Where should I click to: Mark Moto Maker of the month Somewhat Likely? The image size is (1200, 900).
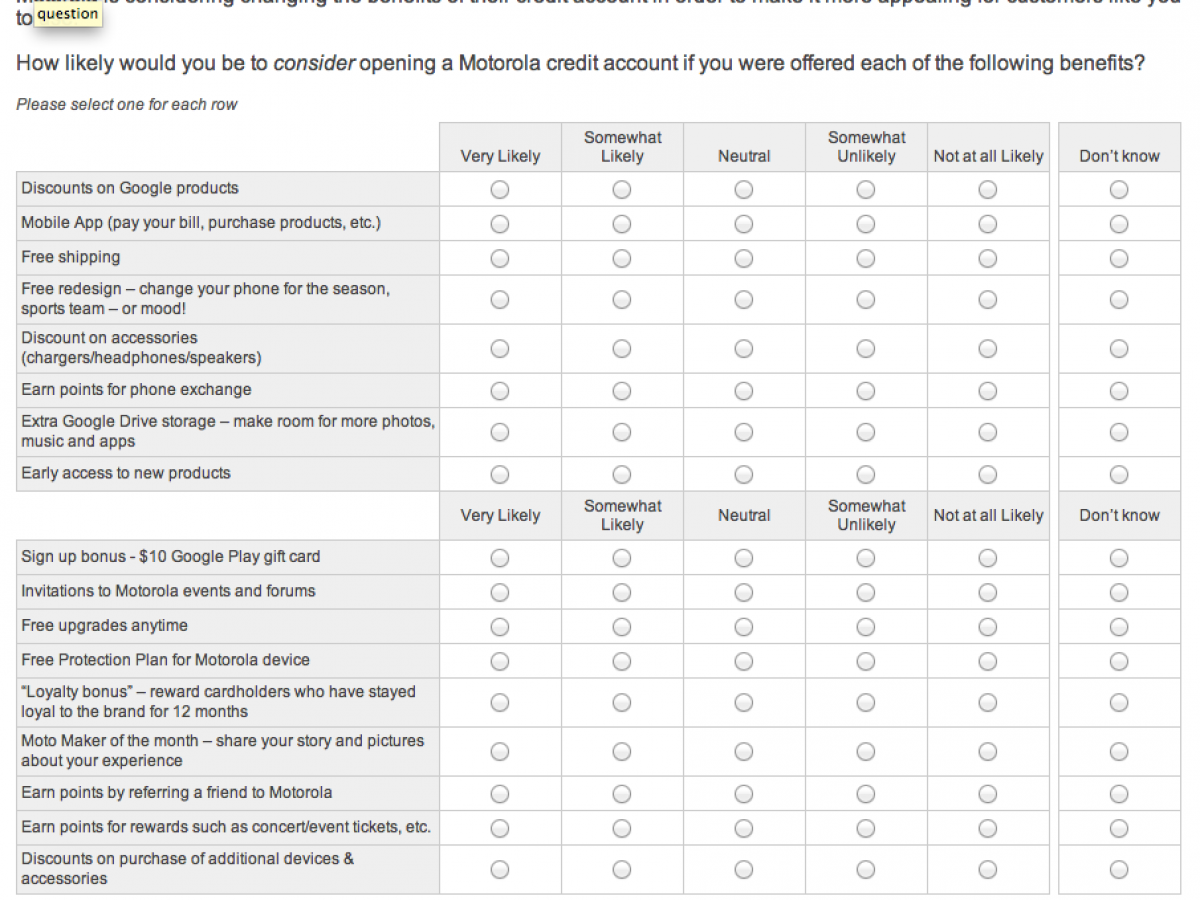point(622,752)
